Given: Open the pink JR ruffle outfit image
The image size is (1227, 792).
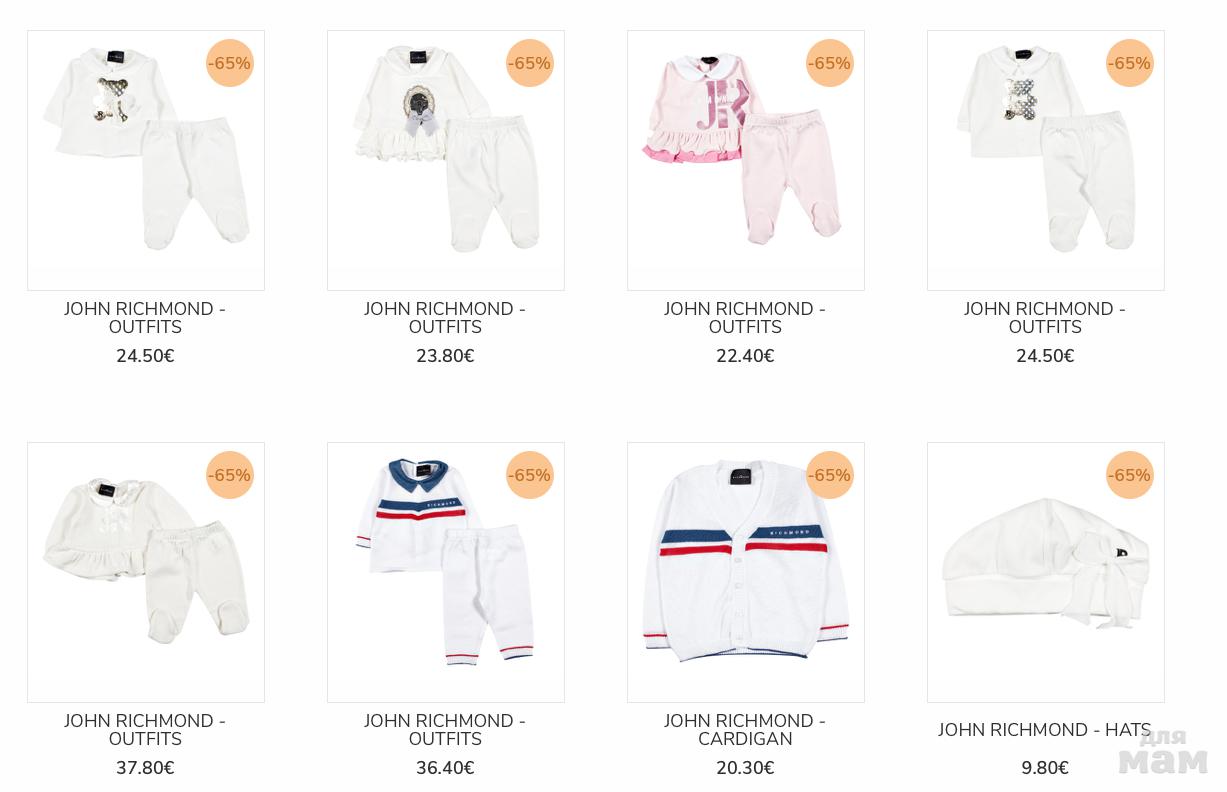Looking at the screenshot, I should click(745, 160).
